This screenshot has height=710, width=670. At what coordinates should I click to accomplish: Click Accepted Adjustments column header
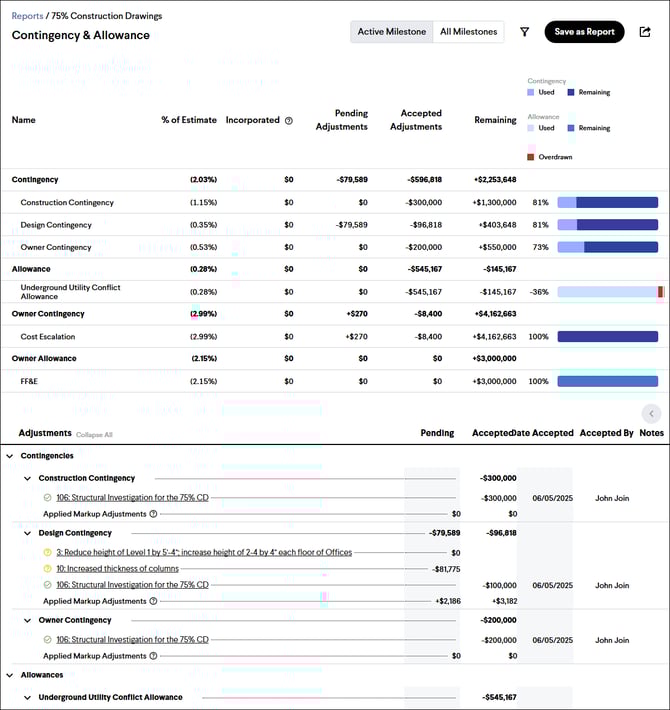click(x=416, y=120)
